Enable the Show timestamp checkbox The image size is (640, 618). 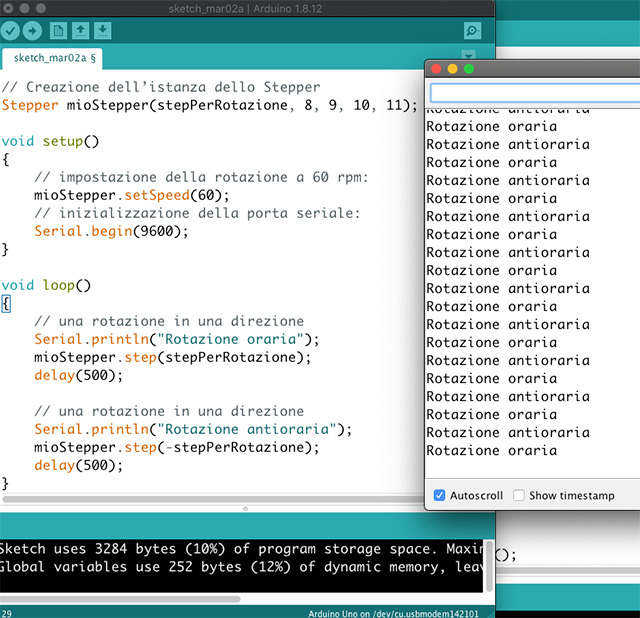click(518, 495)
